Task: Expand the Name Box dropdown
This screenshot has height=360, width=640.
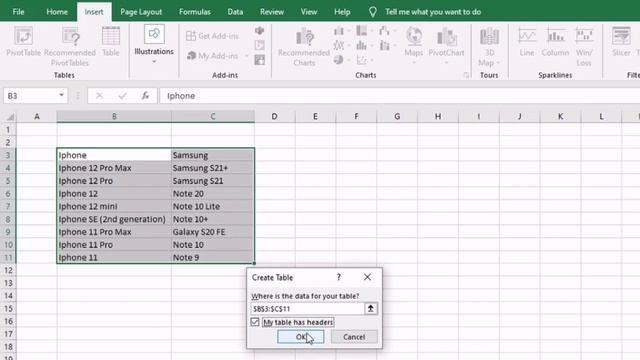Action: (61, 96)
